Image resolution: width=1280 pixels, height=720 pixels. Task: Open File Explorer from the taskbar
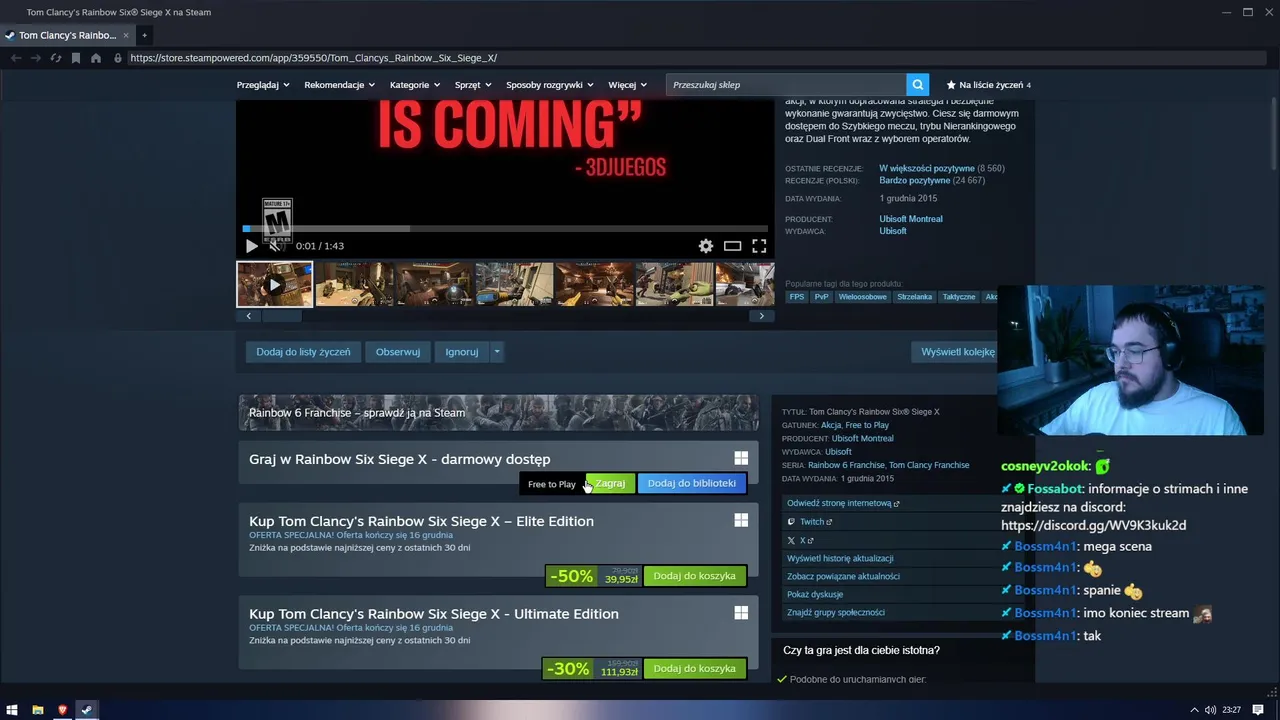pos(37,710)
